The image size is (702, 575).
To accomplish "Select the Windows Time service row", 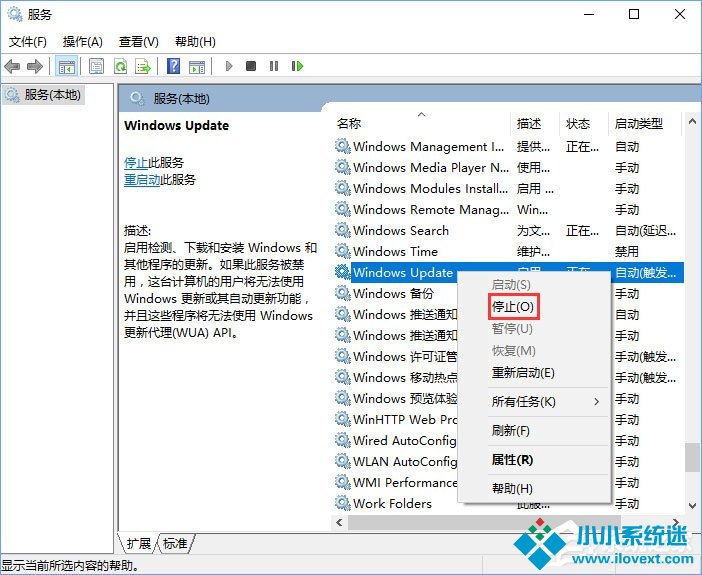I will tap(508, 252).
